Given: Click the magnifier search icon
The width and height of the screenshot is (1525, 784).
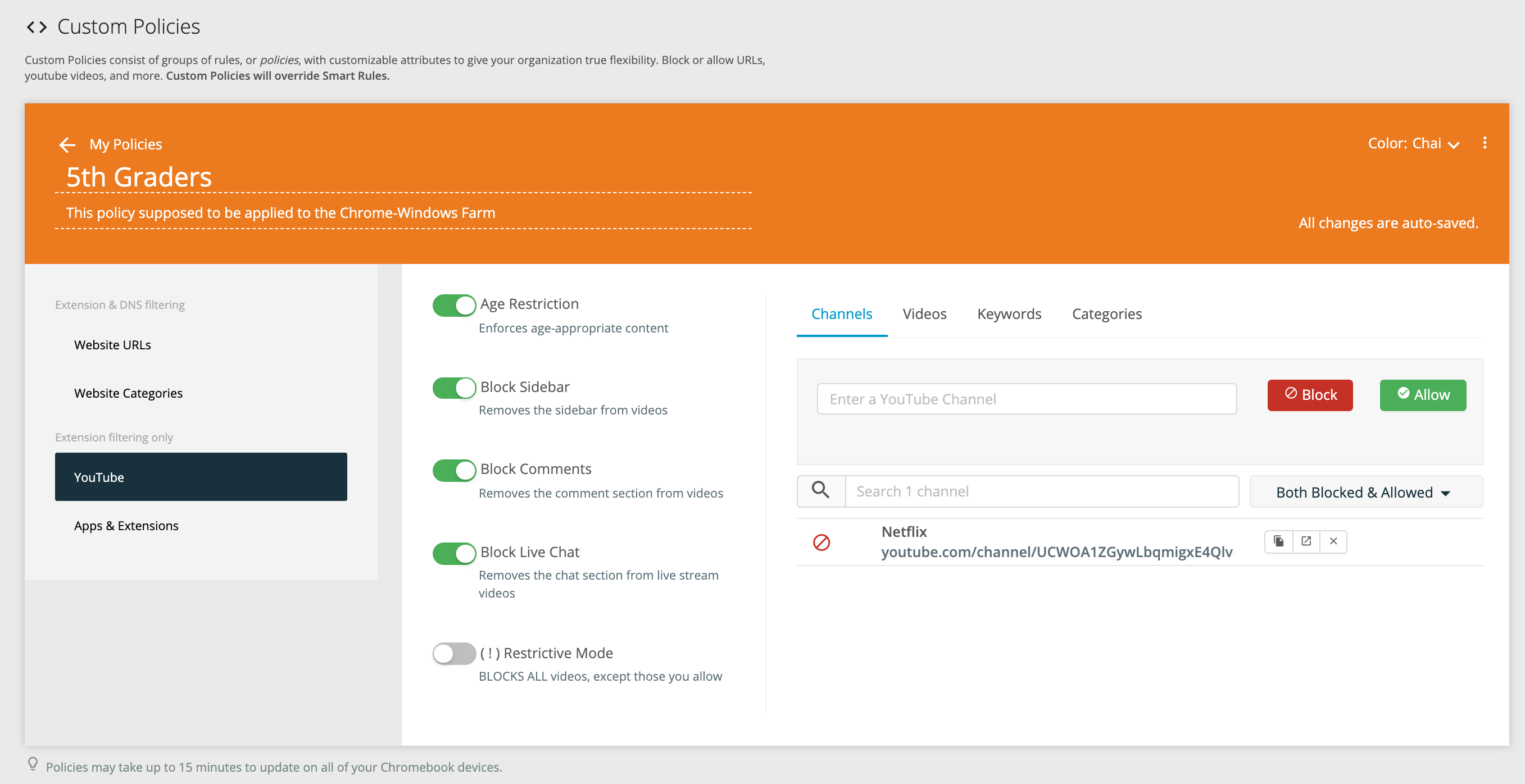Looking at the screenshot, I should (820, 490).
